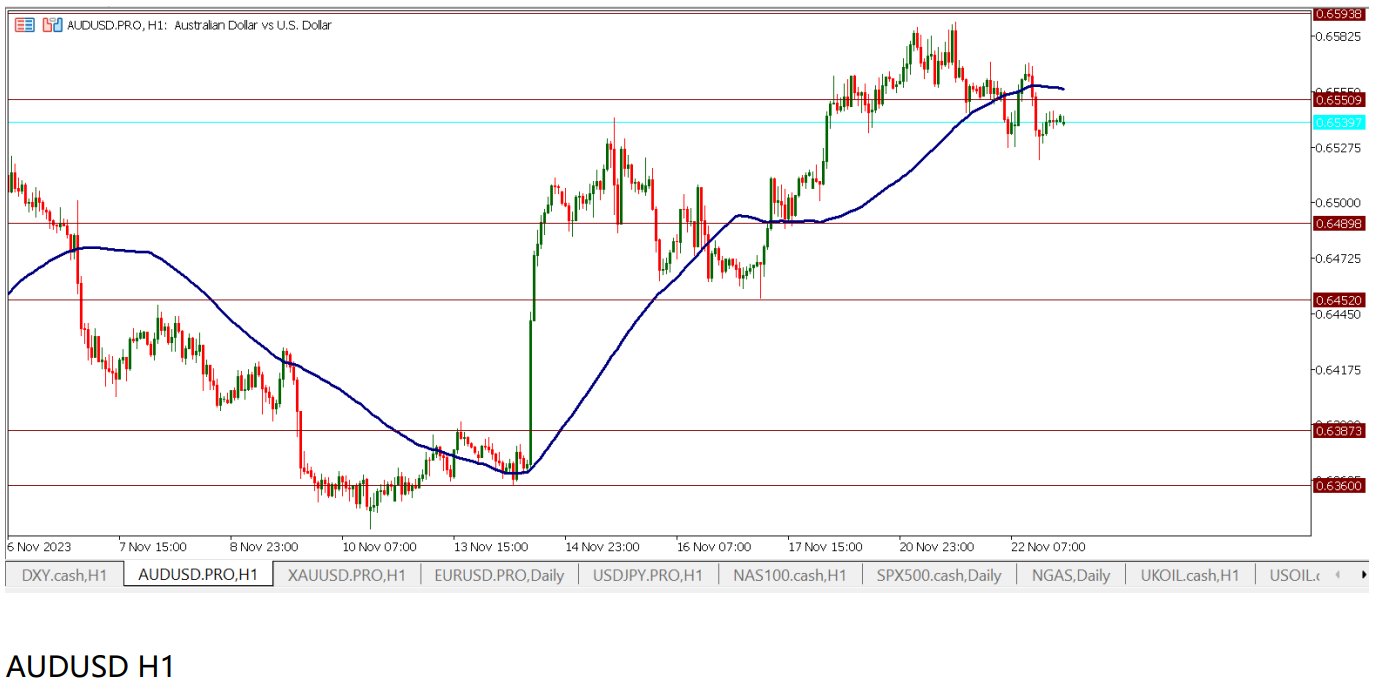Open the XAUUSD.PRO,H1 chart tab
This screenshot has height=683, width=1379.
pos(346,575)
